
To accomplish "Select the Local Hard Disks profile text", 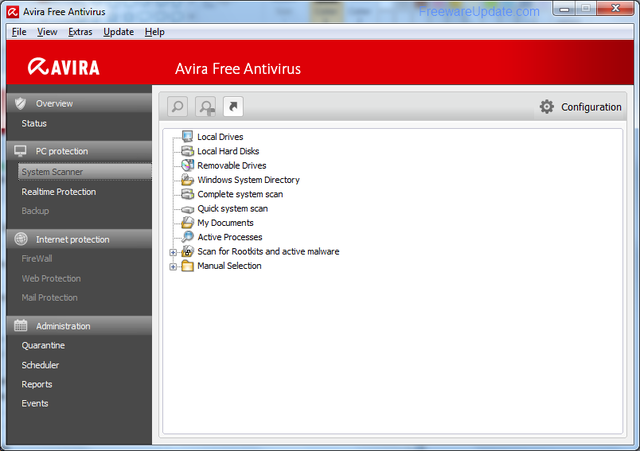I will 228,151.
